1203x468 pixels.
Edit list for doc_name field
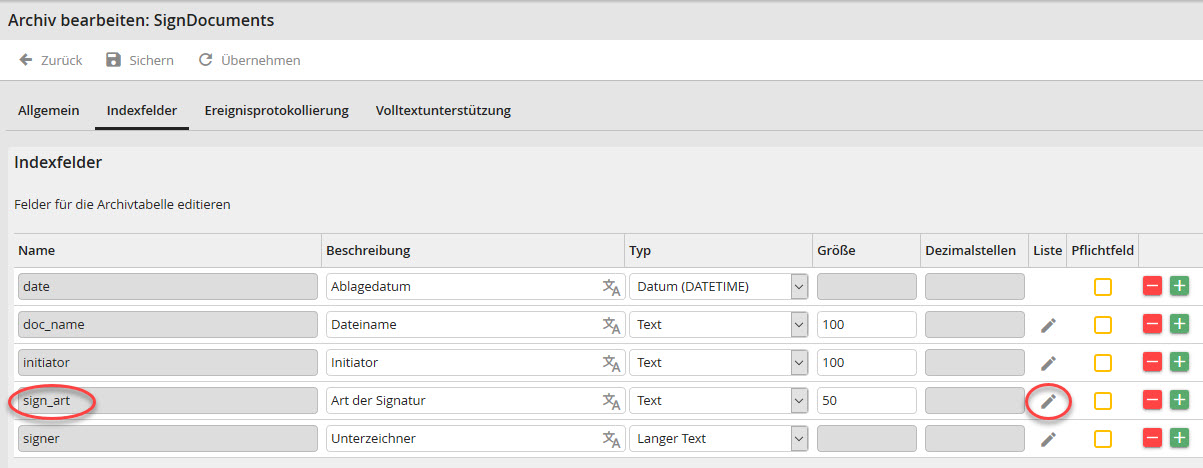(x=1048, y=325)
